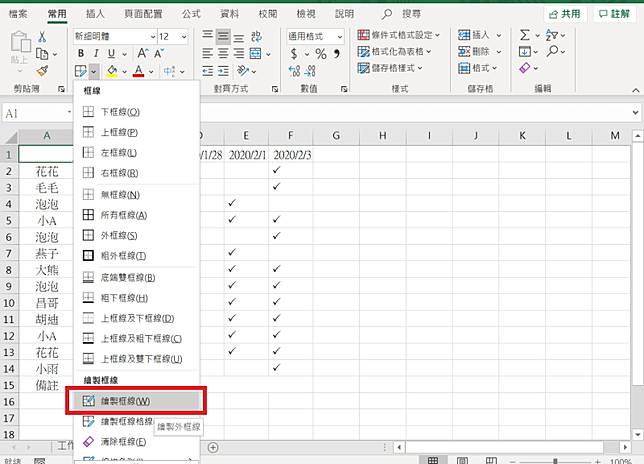Click the Cut scissors icon
Viewport: 644px width, 464px height.
tap(42, 37)
